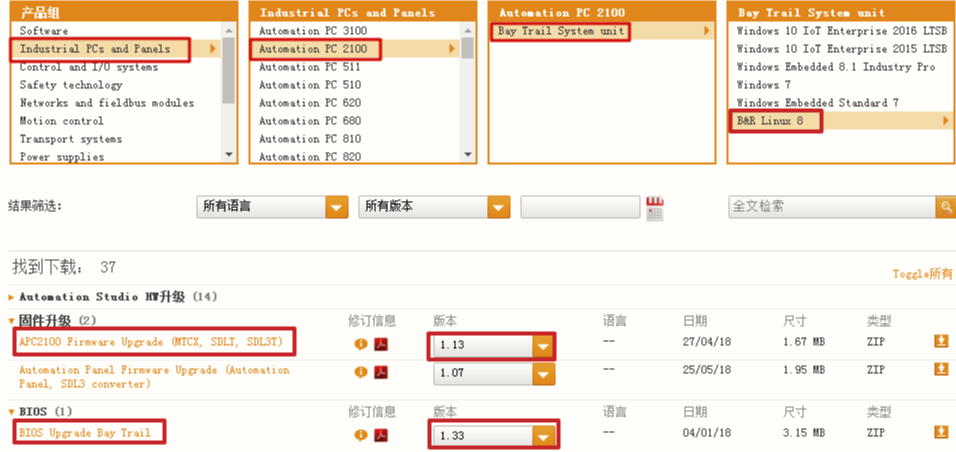
Task: Open APC2100 Firmware Upgrade download link
Action: [151, 342]
